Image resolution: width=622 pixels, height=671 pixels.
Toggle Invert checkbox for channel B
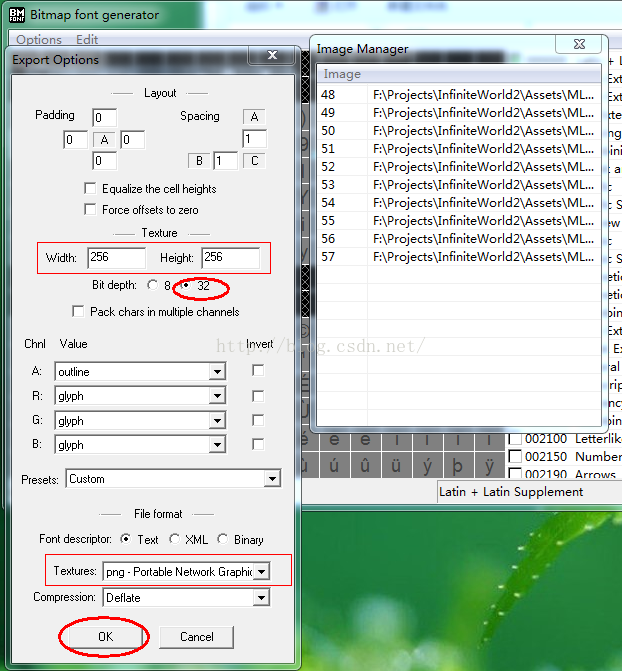[x=258, y=444]
